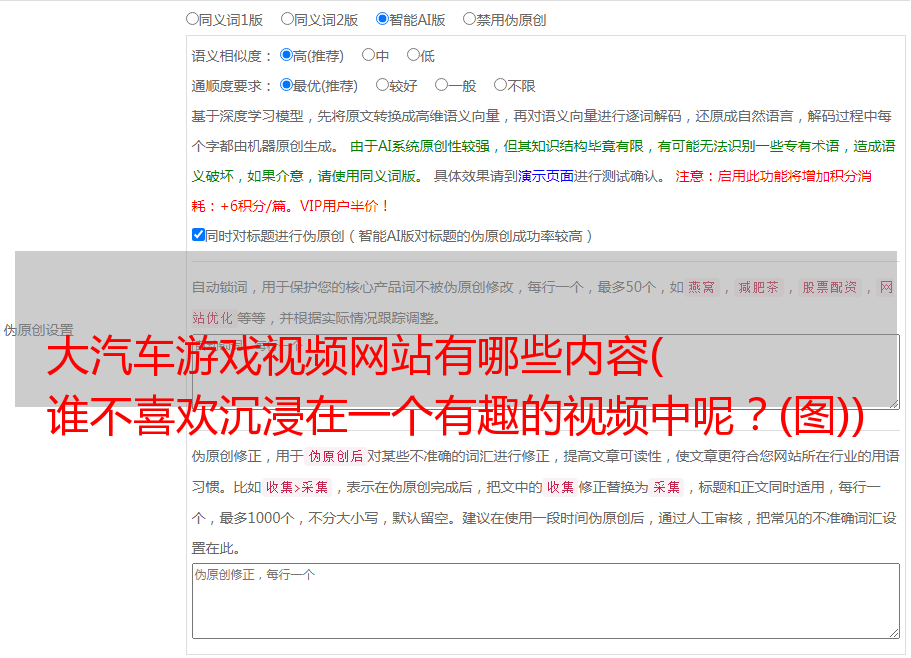The image size is (911, 658).
Task: Select the 同义词2版 radio option
Action: 287,19
